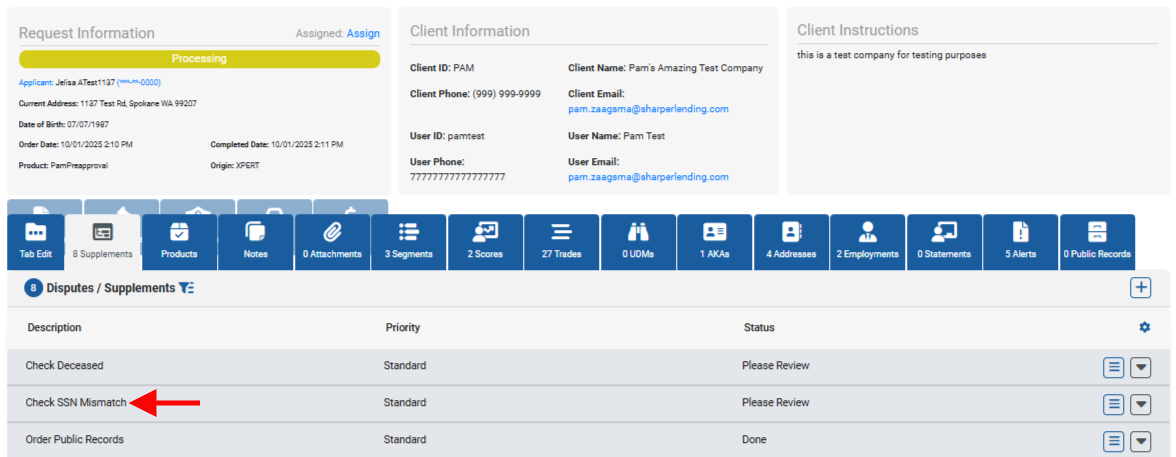1176x457 pixels.
Task: Click Please Review status of Check Deceased
Action: (776, 365)
